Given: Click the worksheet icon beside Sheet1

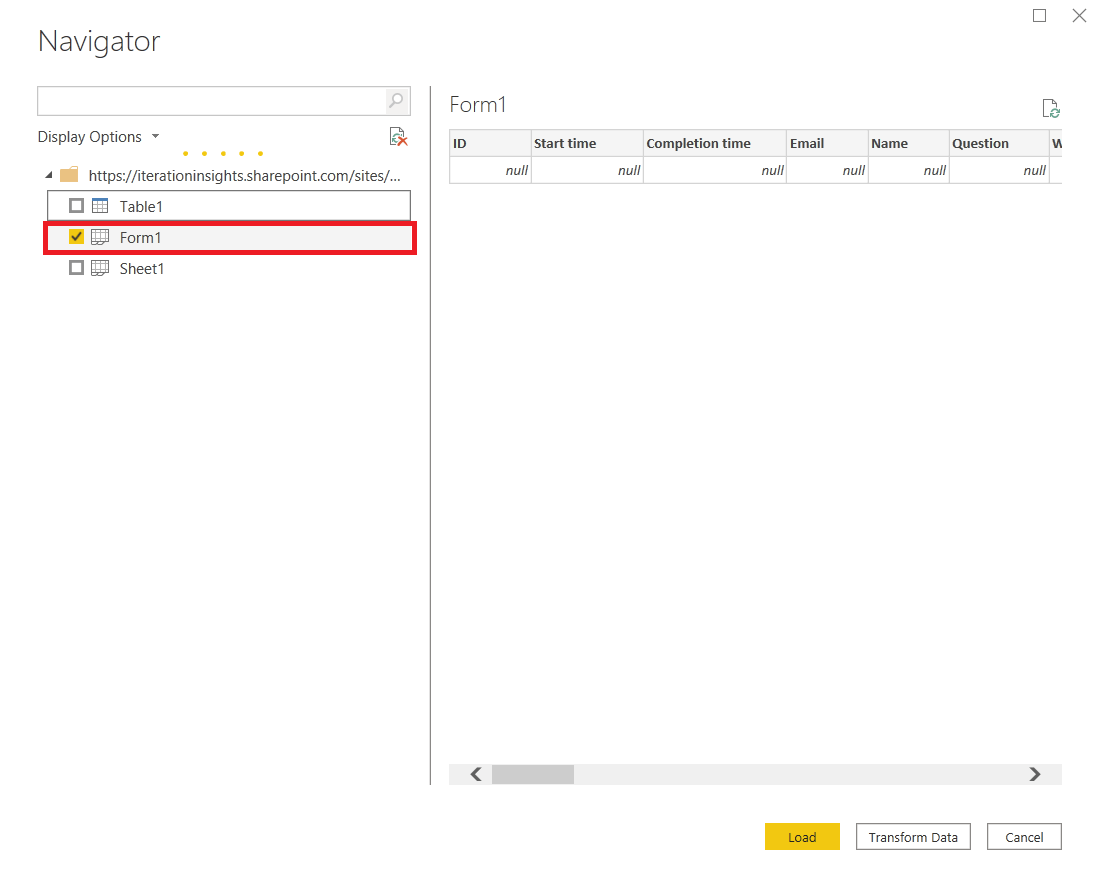Looking at the screenshot, I should 101,268.
